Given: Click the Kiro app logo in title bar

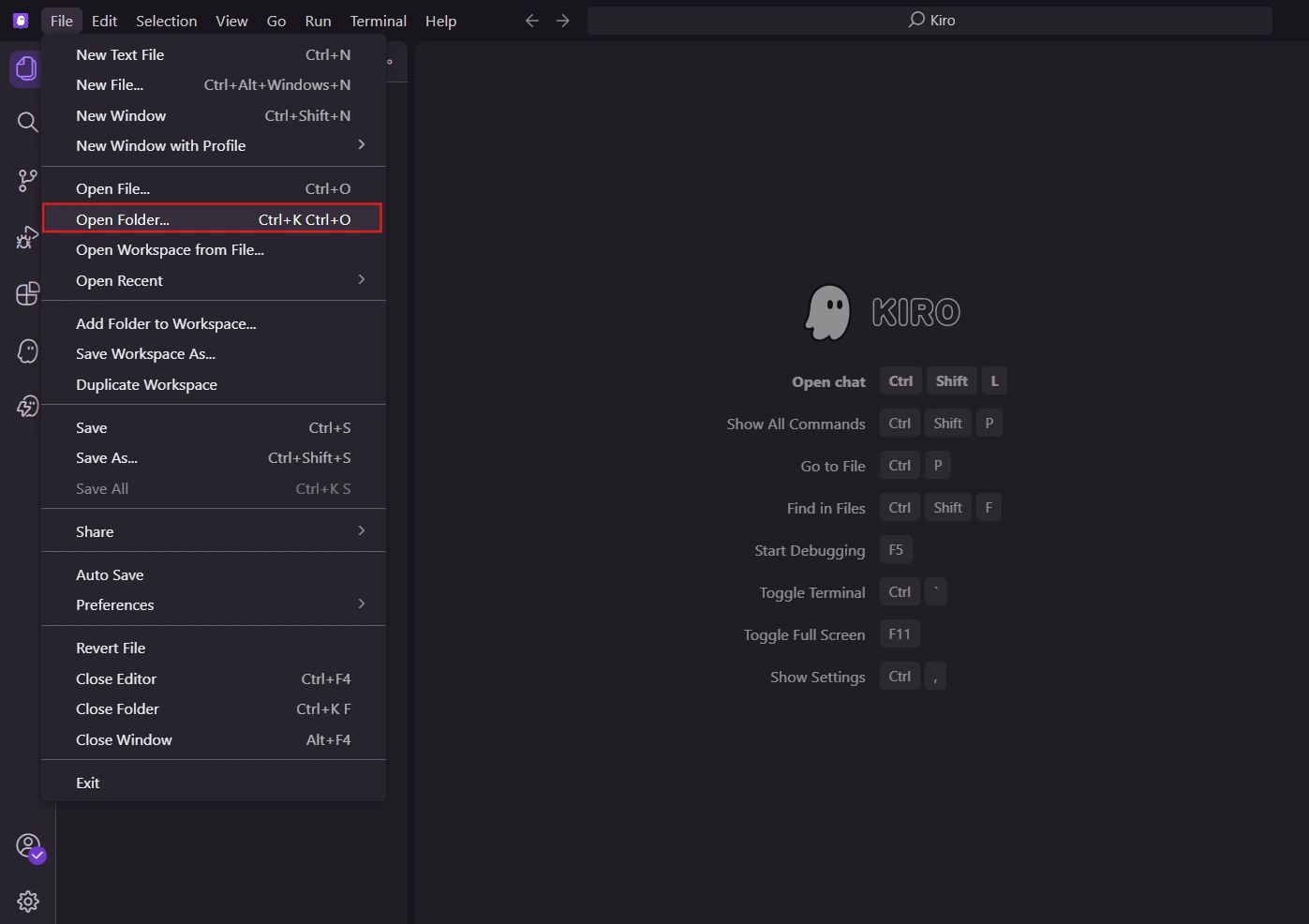Looking at the screenshot, I should (x=21, y=20).
